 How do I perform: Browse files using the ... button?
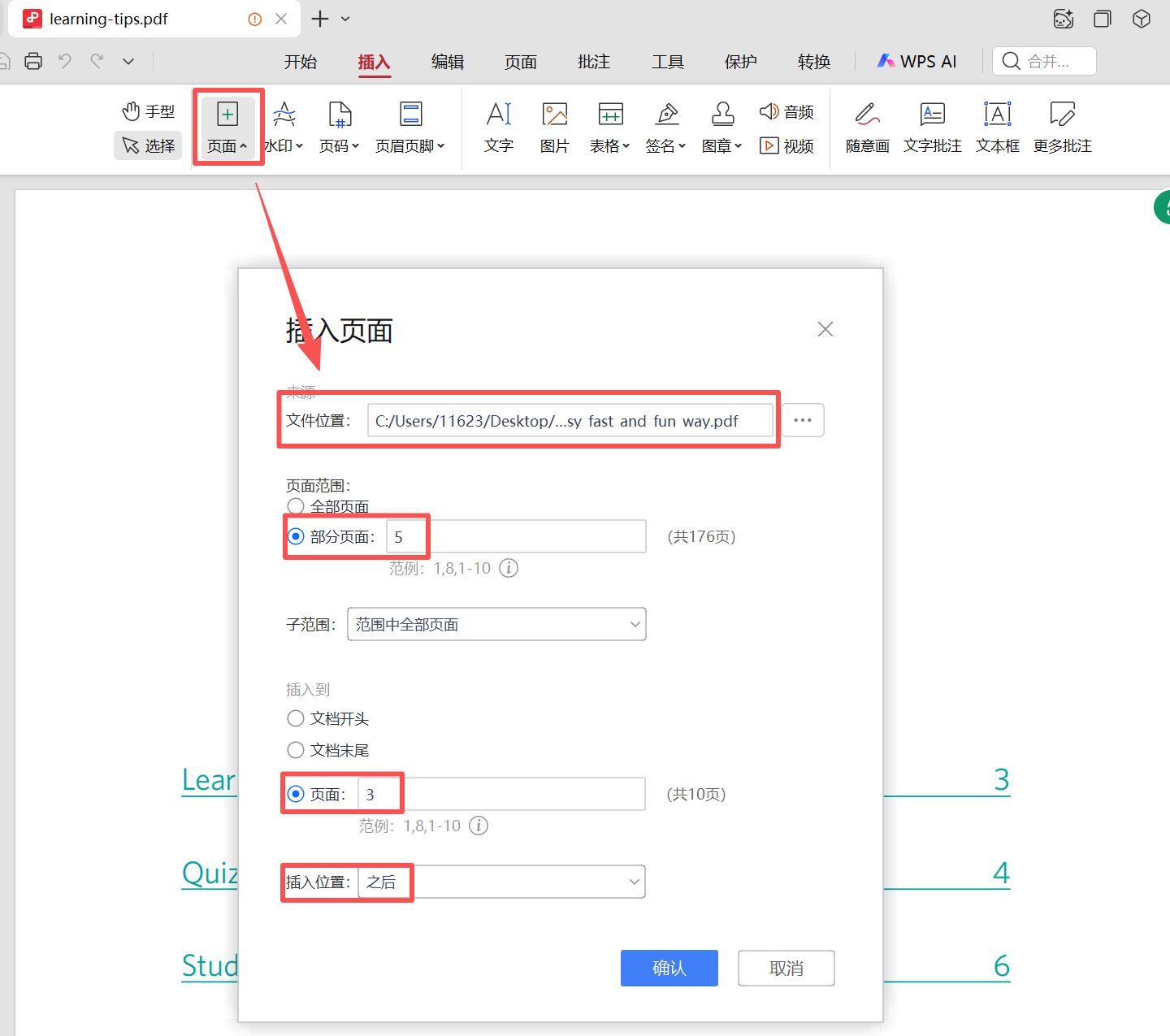point(803,420)
